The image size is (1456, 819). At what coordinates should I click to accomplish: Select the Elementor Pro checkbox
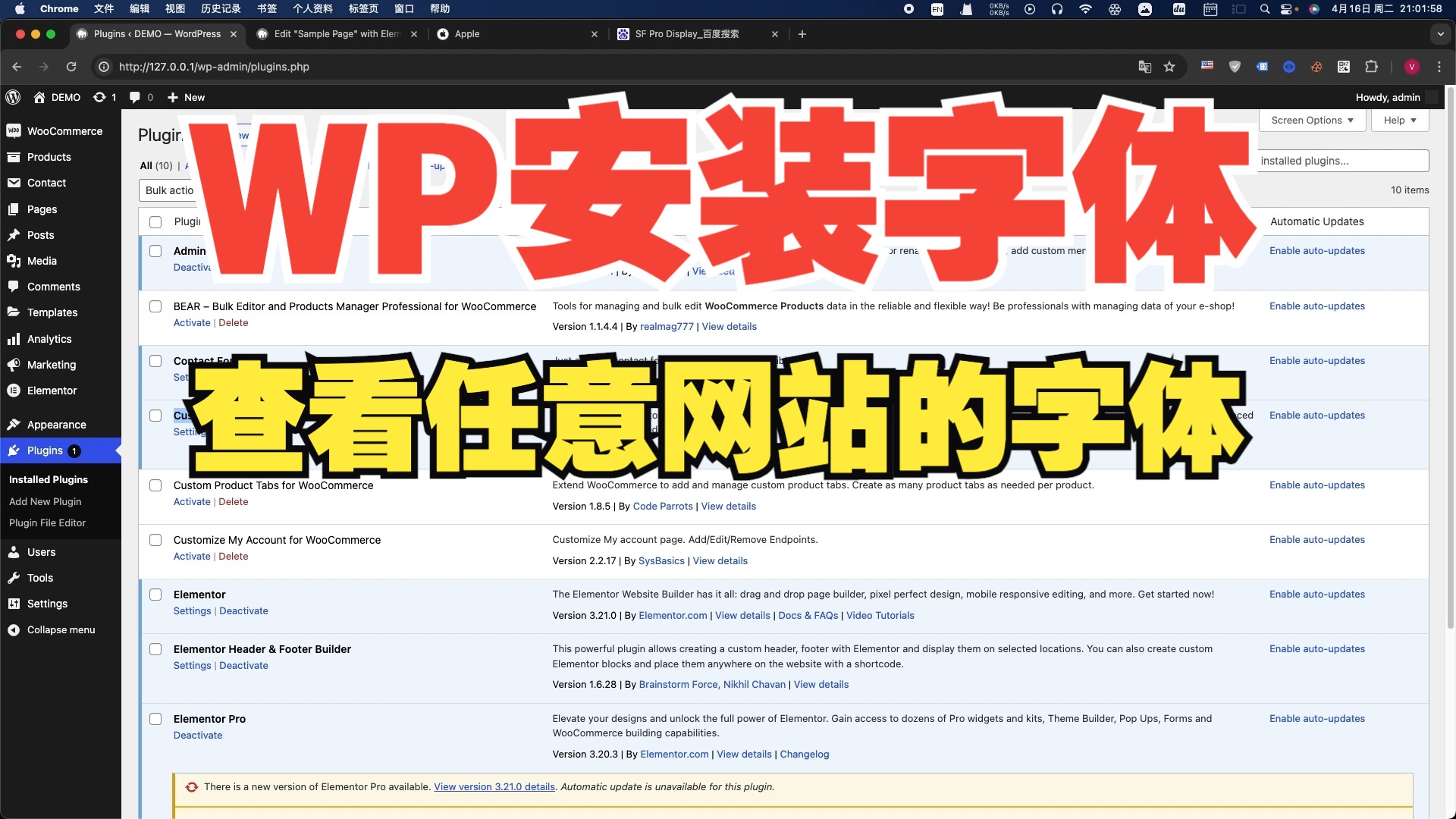(155, 719)
